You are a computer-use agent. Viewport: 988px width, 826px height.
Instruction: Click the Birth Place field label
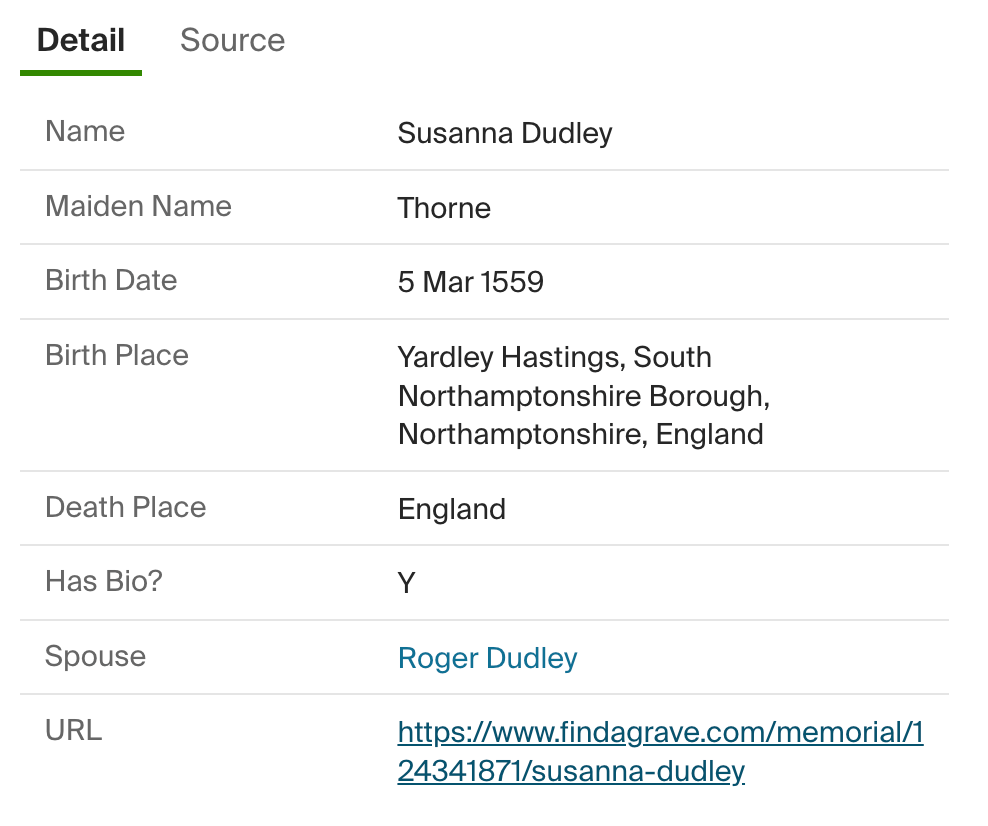tap(117, 355)
